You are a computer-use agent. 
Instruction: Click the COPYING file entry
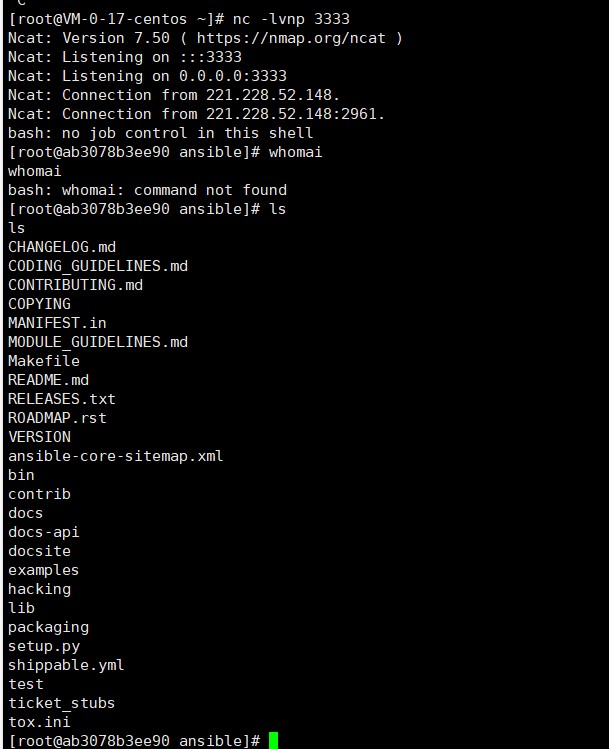click(x=39, y=304)
